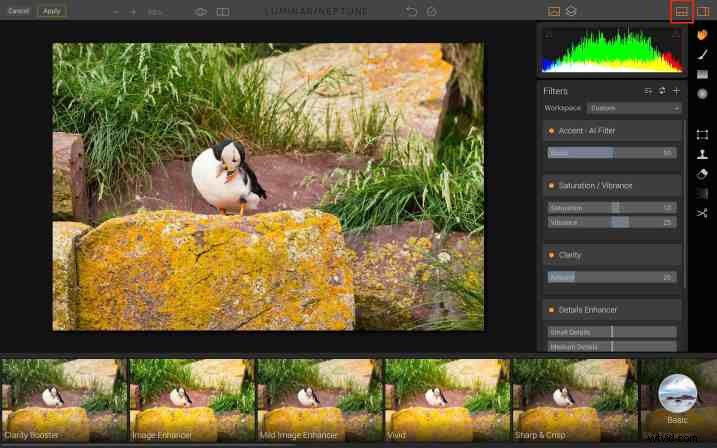Screen dimensions: 717x448
Task: Open the history clock icon
Action: coord(432,11)
